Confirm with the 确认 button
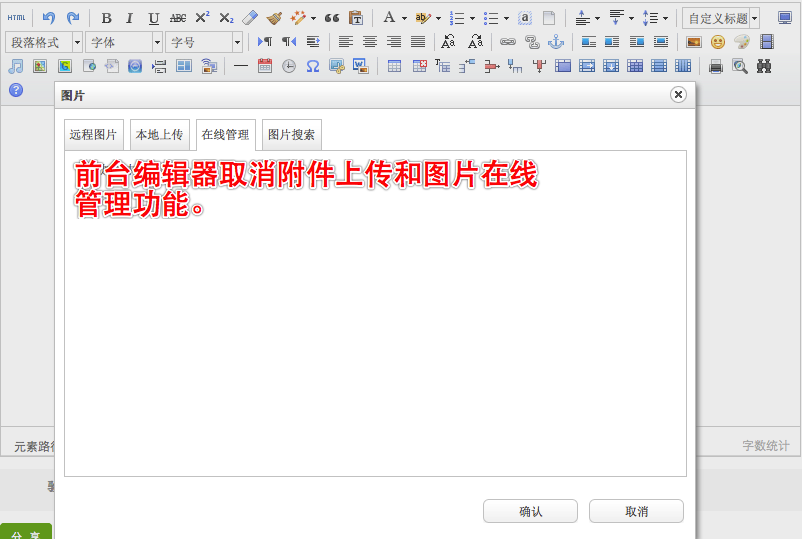The image size is (802, 539). click(530, 511)
